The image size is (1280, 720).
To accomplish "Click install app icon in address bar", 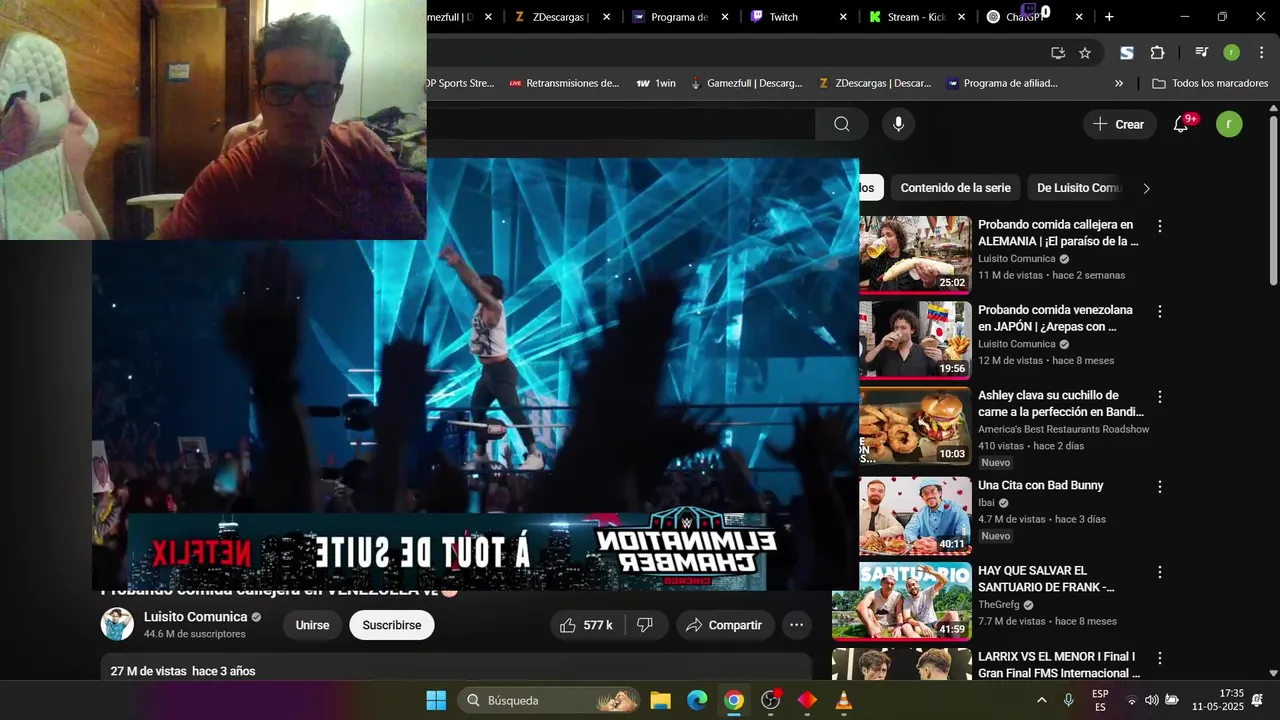I will pyautogui.click(x=1058, y=53).
